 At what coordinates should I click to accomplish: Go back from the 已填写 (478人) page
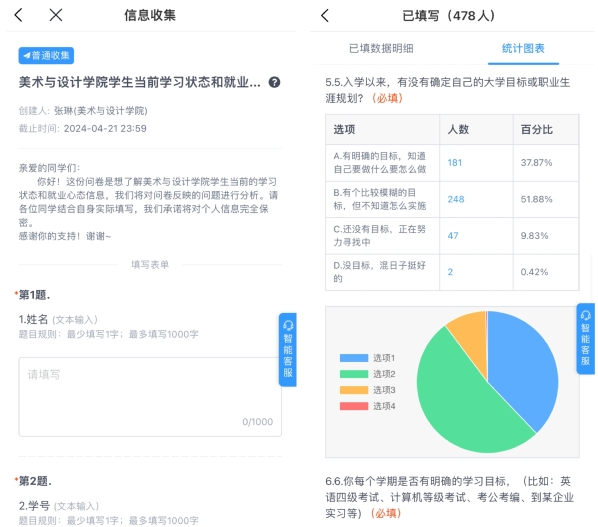coord(325,16)
